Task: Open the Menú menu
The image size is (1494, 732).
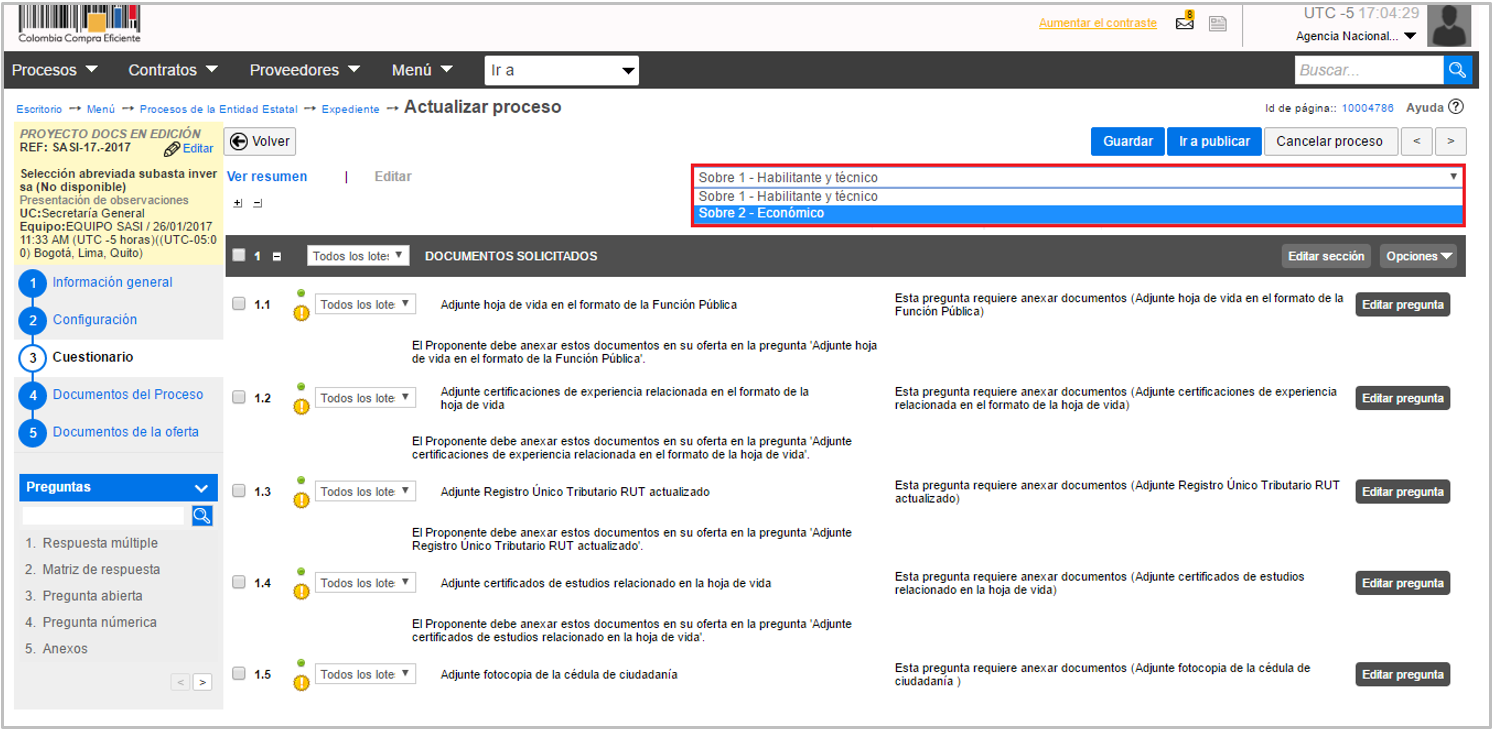Action: (x=422, y=70)
